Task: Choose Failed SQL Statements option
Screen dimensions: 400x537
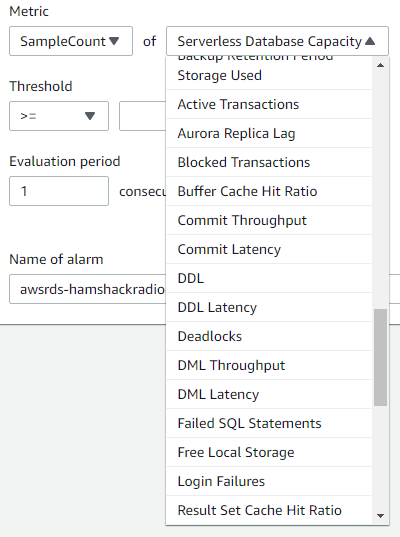Action: coord(269,423)
